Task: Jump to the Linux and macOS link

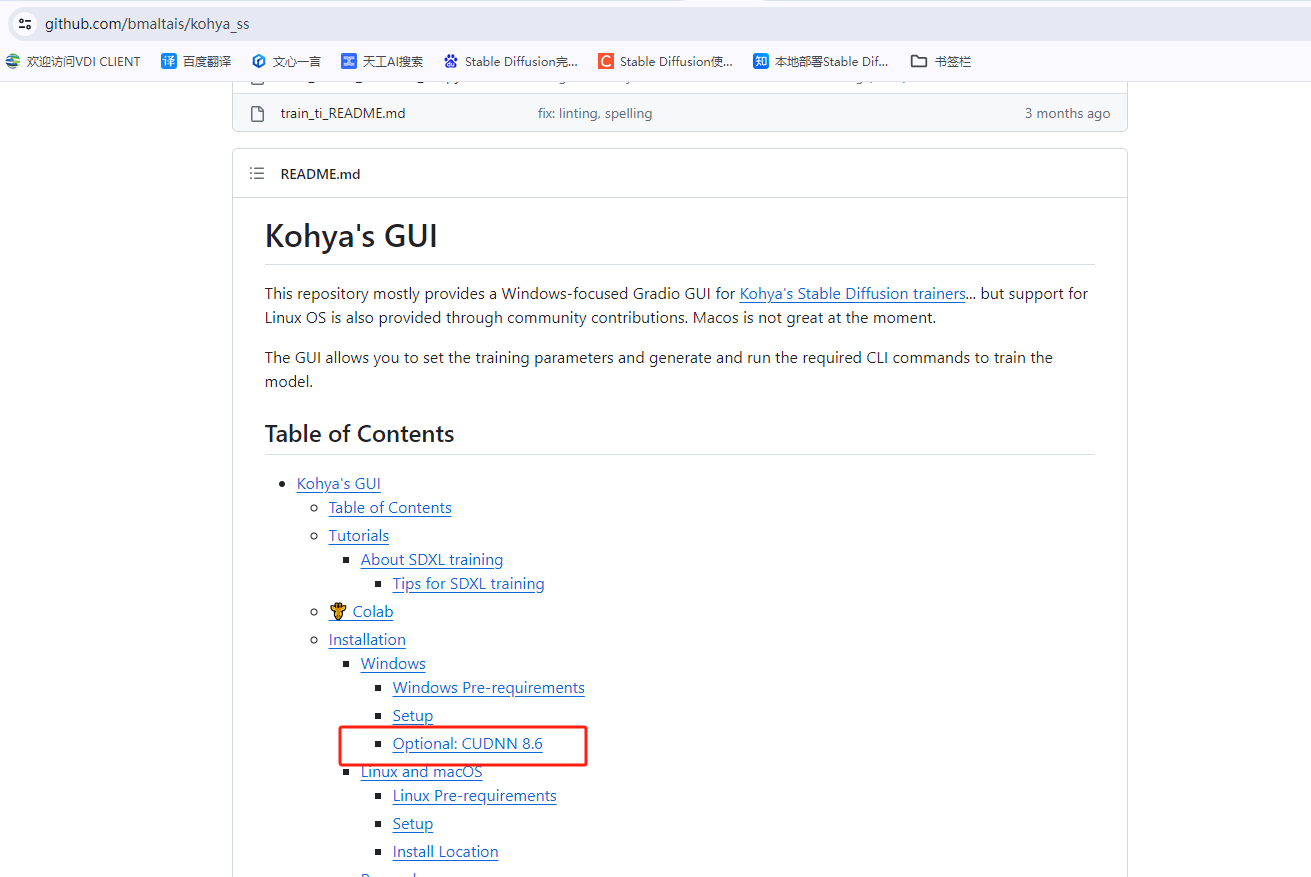Action: coord(421,772)
